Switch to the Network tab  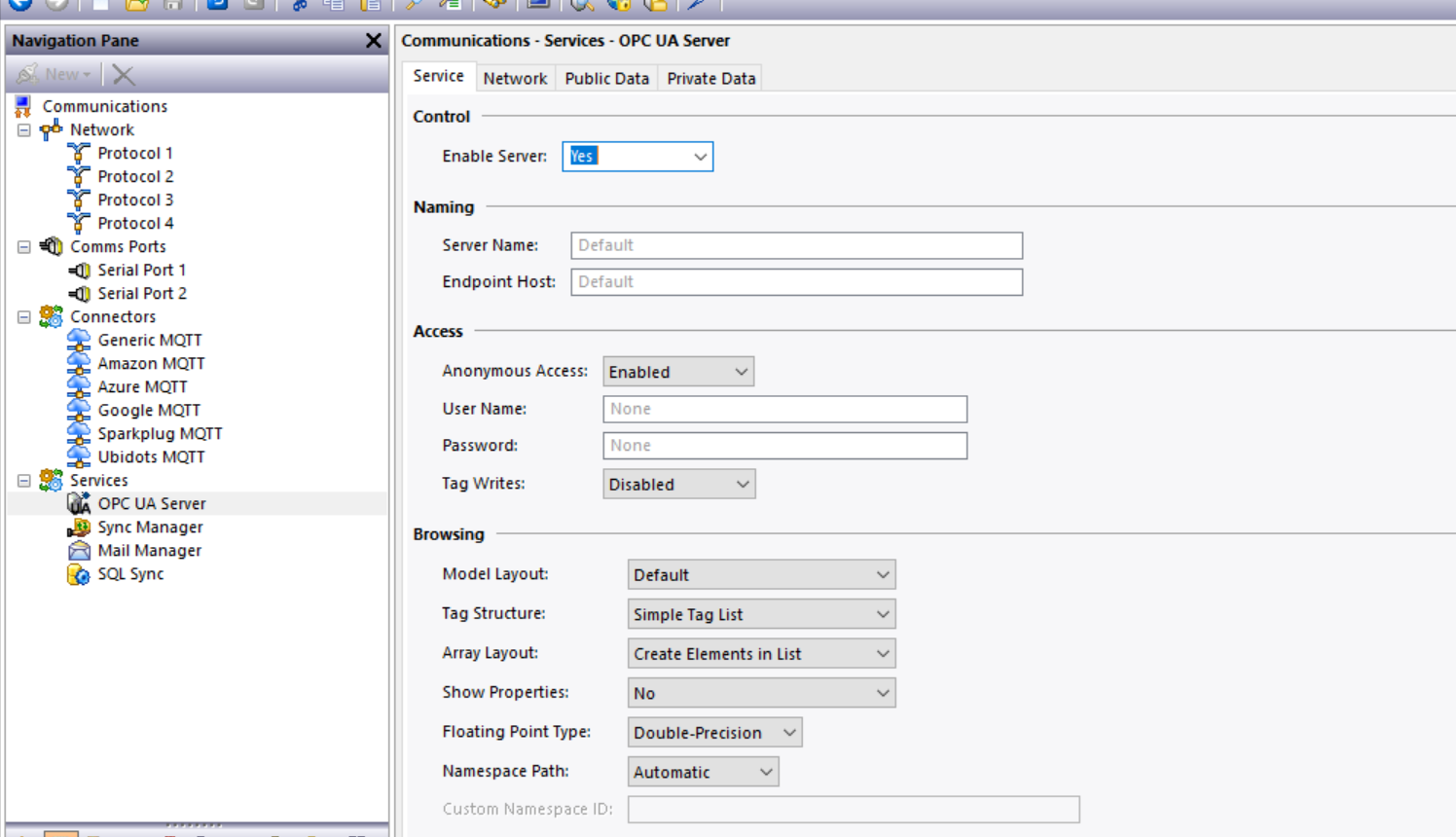tap(515, 79)
